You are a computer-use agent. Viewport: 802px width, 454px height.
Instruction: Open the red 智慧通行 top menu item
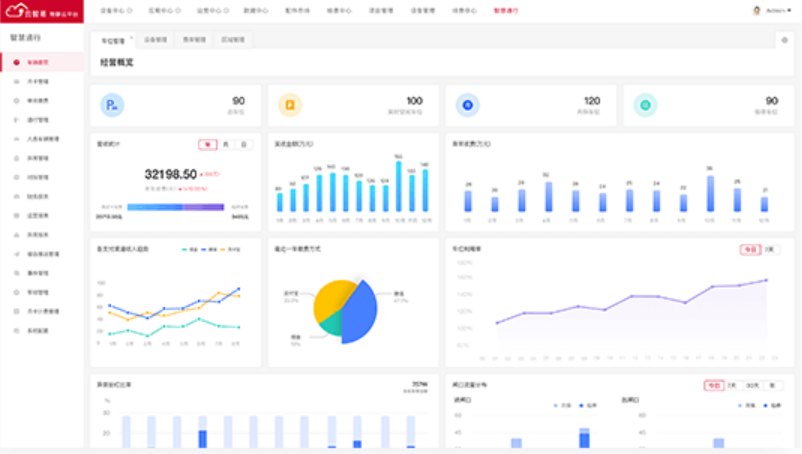click(507, 10)
